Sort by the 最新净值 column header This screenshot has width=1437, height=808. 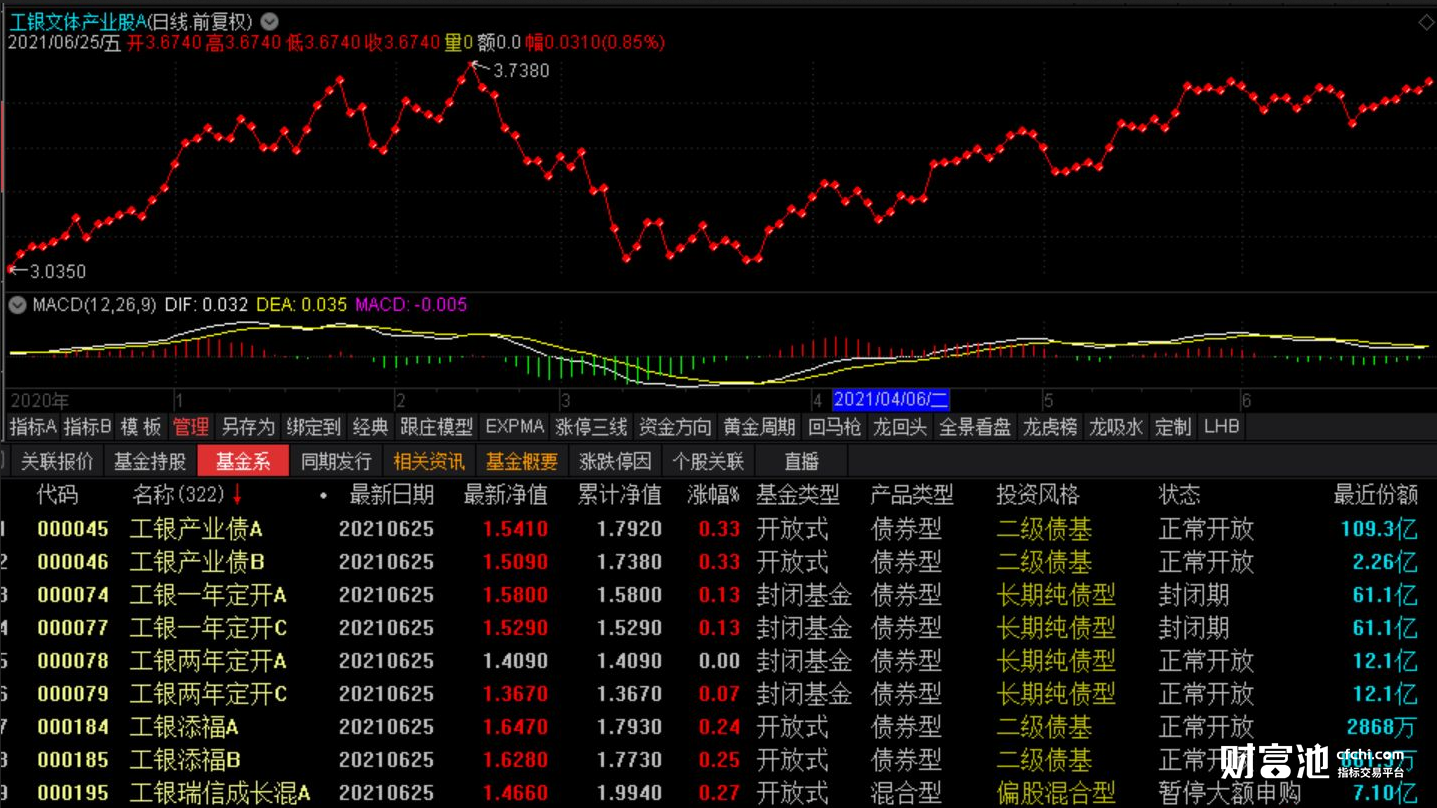click(506, 495)
